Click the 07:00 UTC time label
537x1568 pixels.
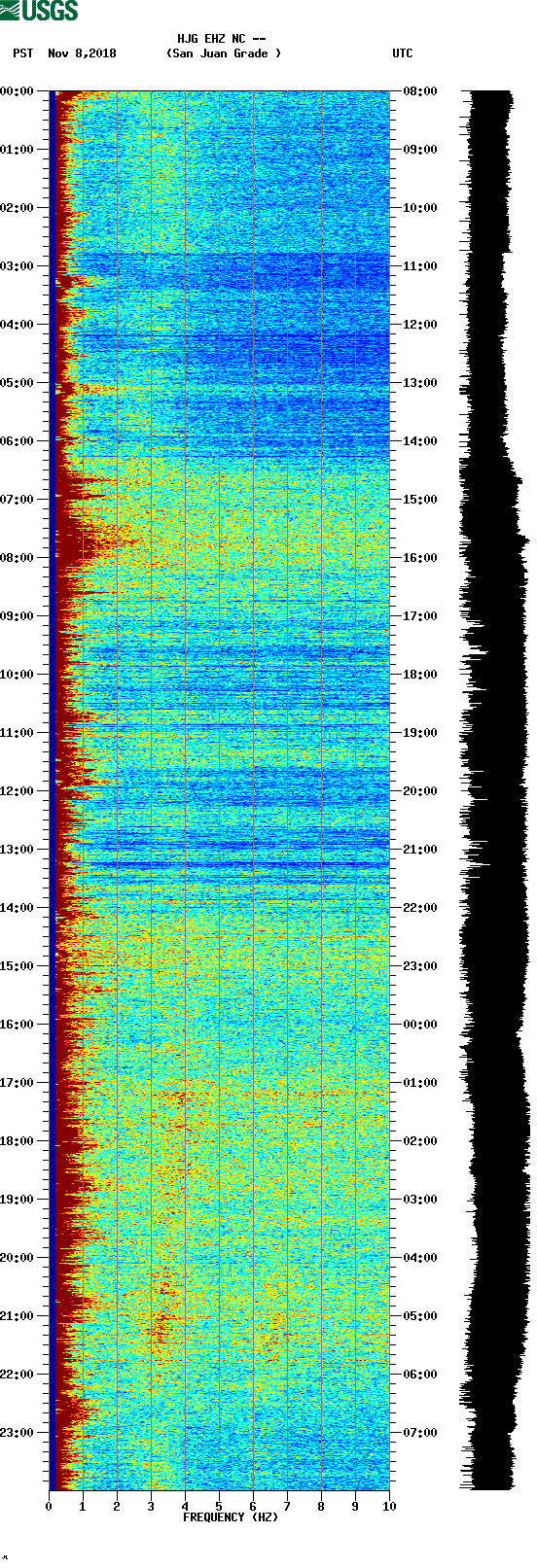(x=420, y=1433)
